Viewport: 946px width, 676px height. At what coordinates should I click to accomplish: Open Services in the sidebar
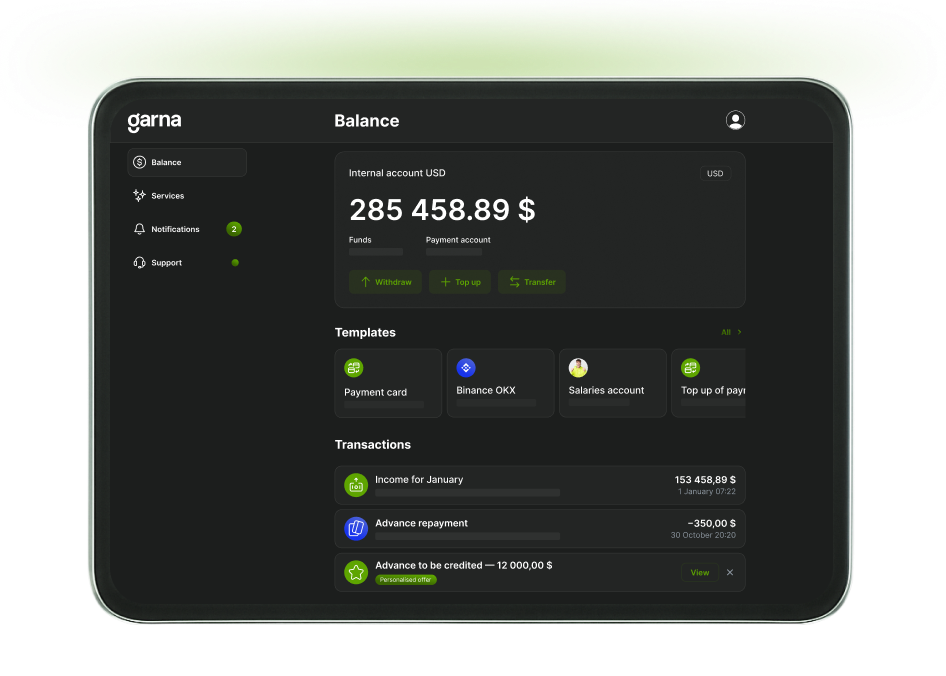click(187, 196)
